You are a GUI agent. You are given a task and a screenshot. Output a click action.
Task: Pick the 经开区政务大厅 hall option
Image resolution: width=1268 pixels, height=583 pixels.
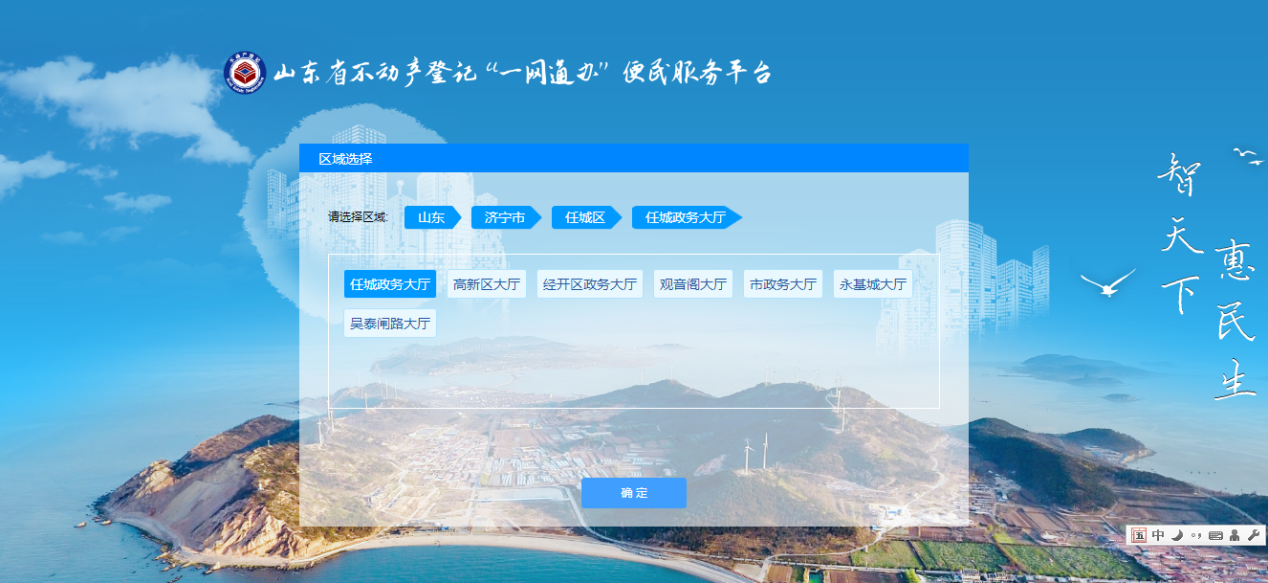pyautogui.click(x=590, y=284)
